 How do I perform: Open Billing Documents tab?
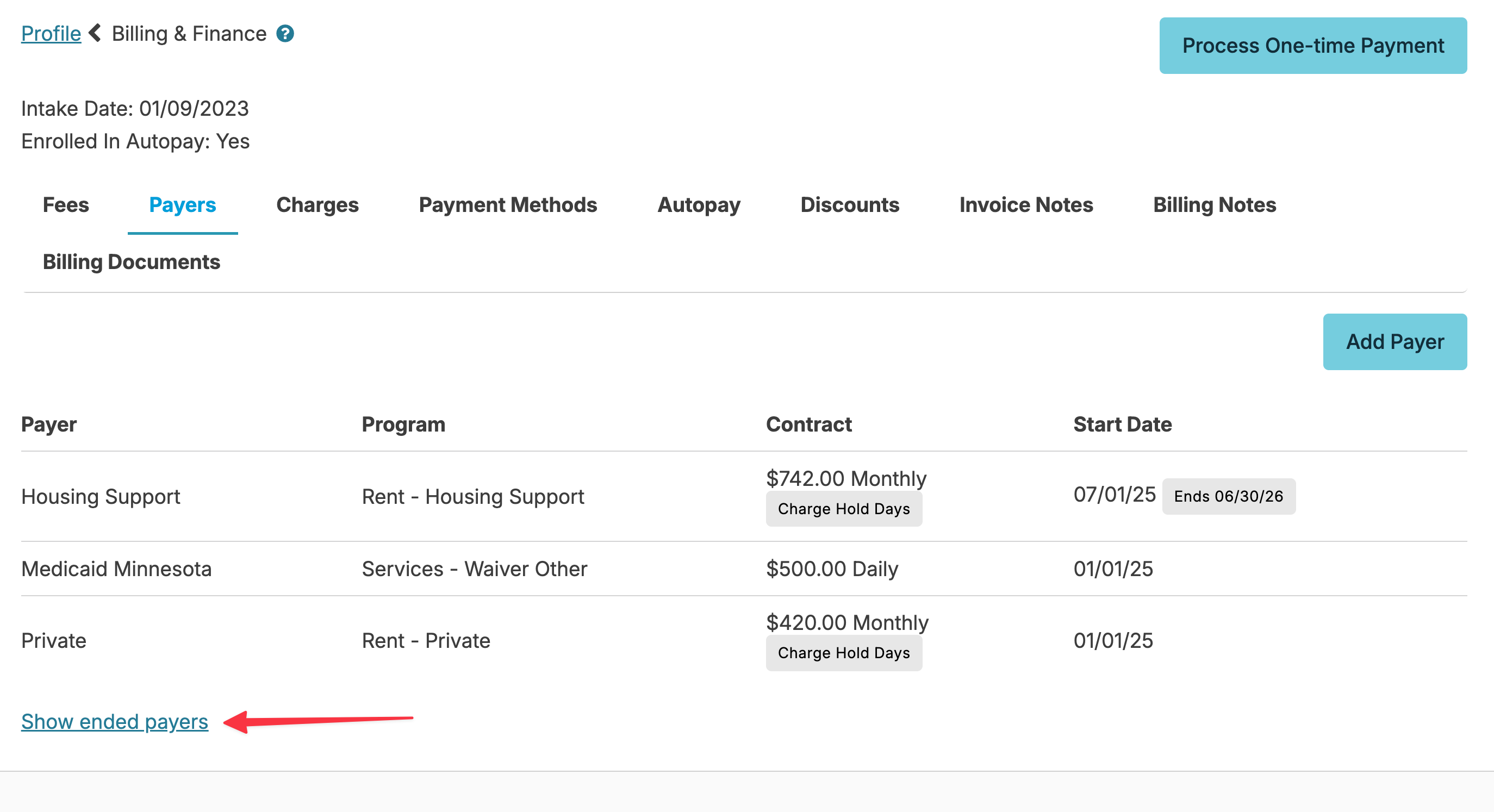tap(131, 261)
